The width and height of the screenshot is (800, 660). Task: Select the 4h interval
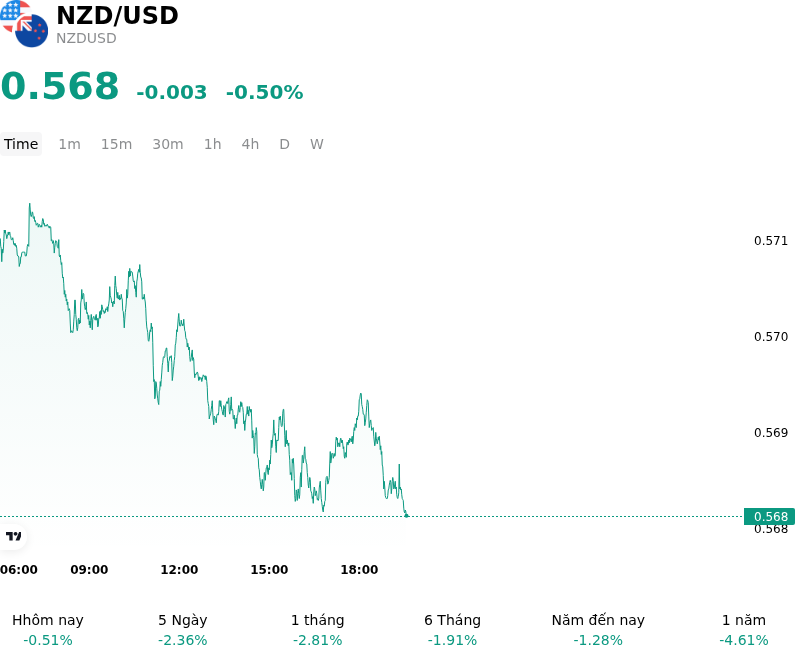(251, 144)
